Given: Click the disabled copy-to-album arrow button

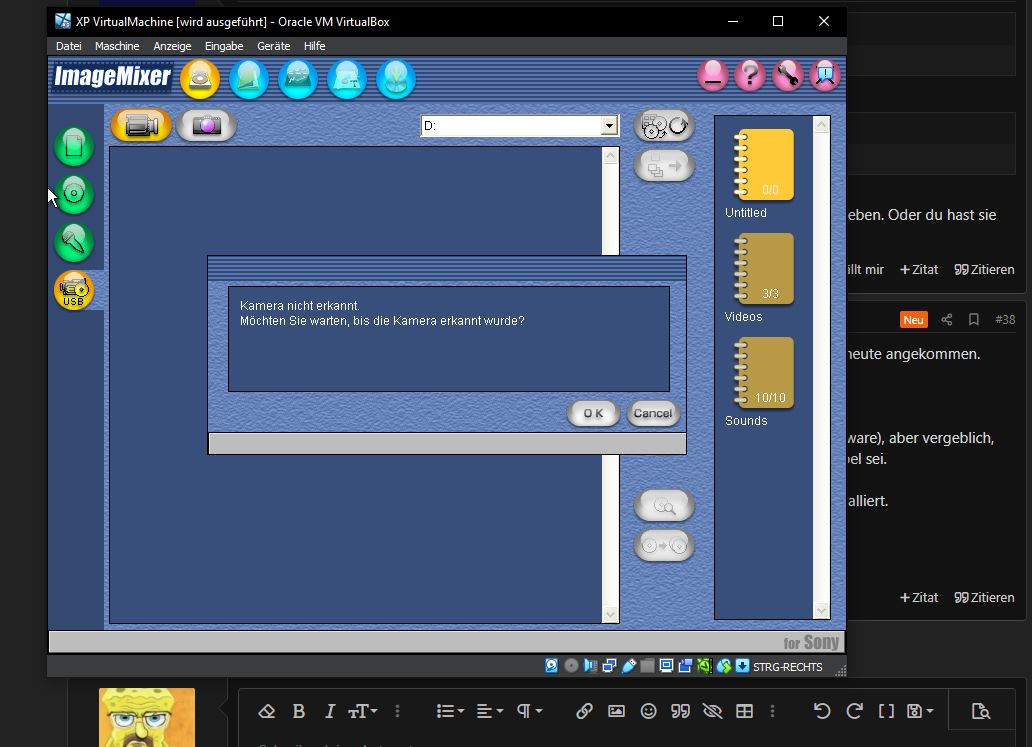Looking at the screenshot, I should point(664,165).
